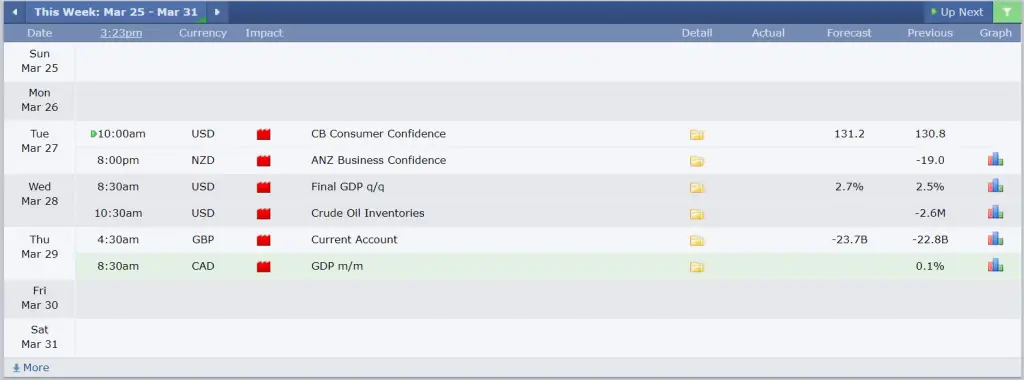The height and width of the screenshot is (380, 1024).
Task: Show graph for Crude Oil Inventories
Action: pyautogui.click(x=995, y=212)
